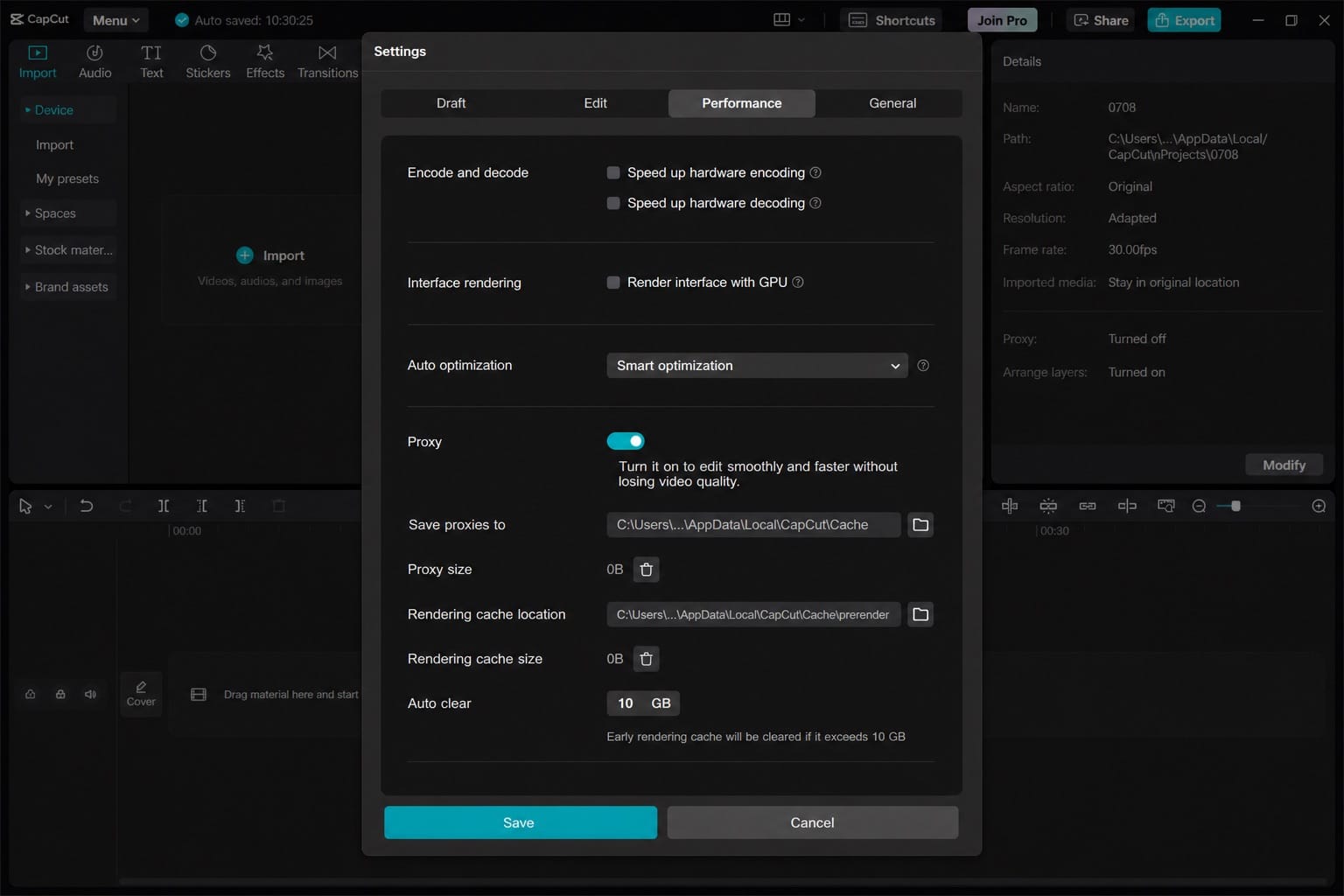
Task: Toggle the linkage icon in timeline
Action: (x=1088, y=506)
